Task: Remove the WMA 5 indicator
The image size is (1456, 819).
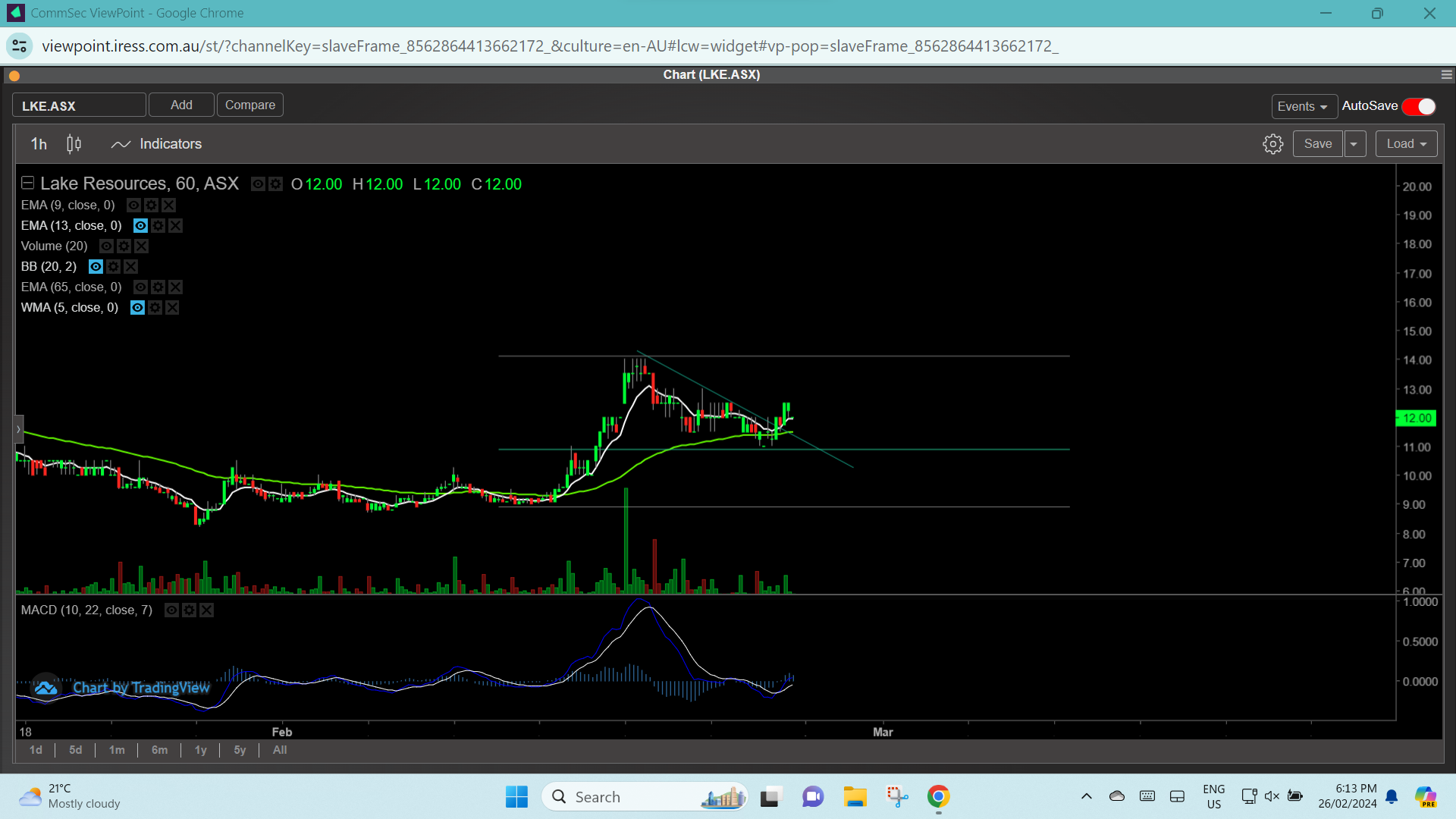Action: point(172,307)
